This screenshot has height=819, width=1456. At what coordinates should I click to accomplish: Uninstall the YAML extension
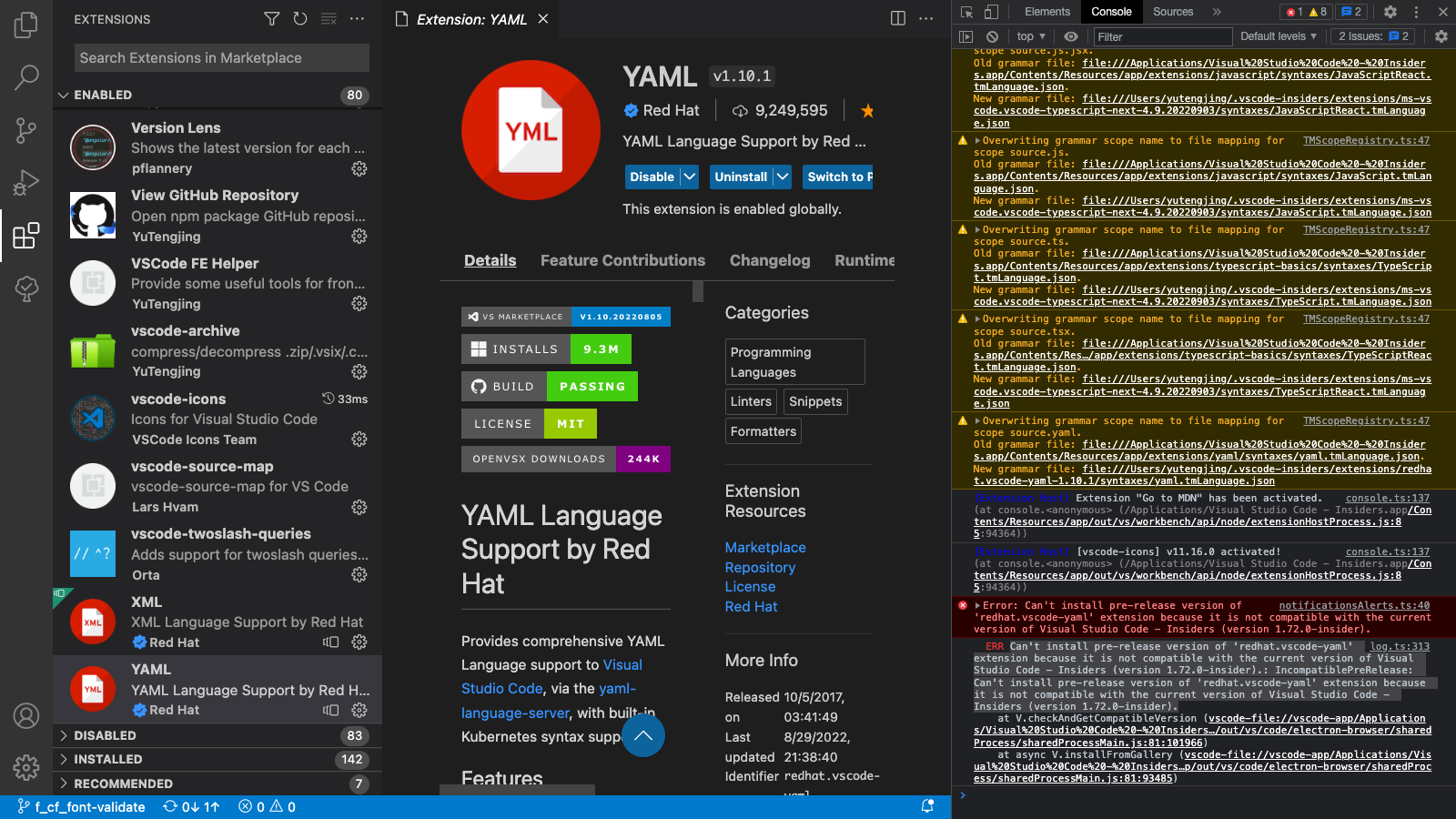pos(741,177)
